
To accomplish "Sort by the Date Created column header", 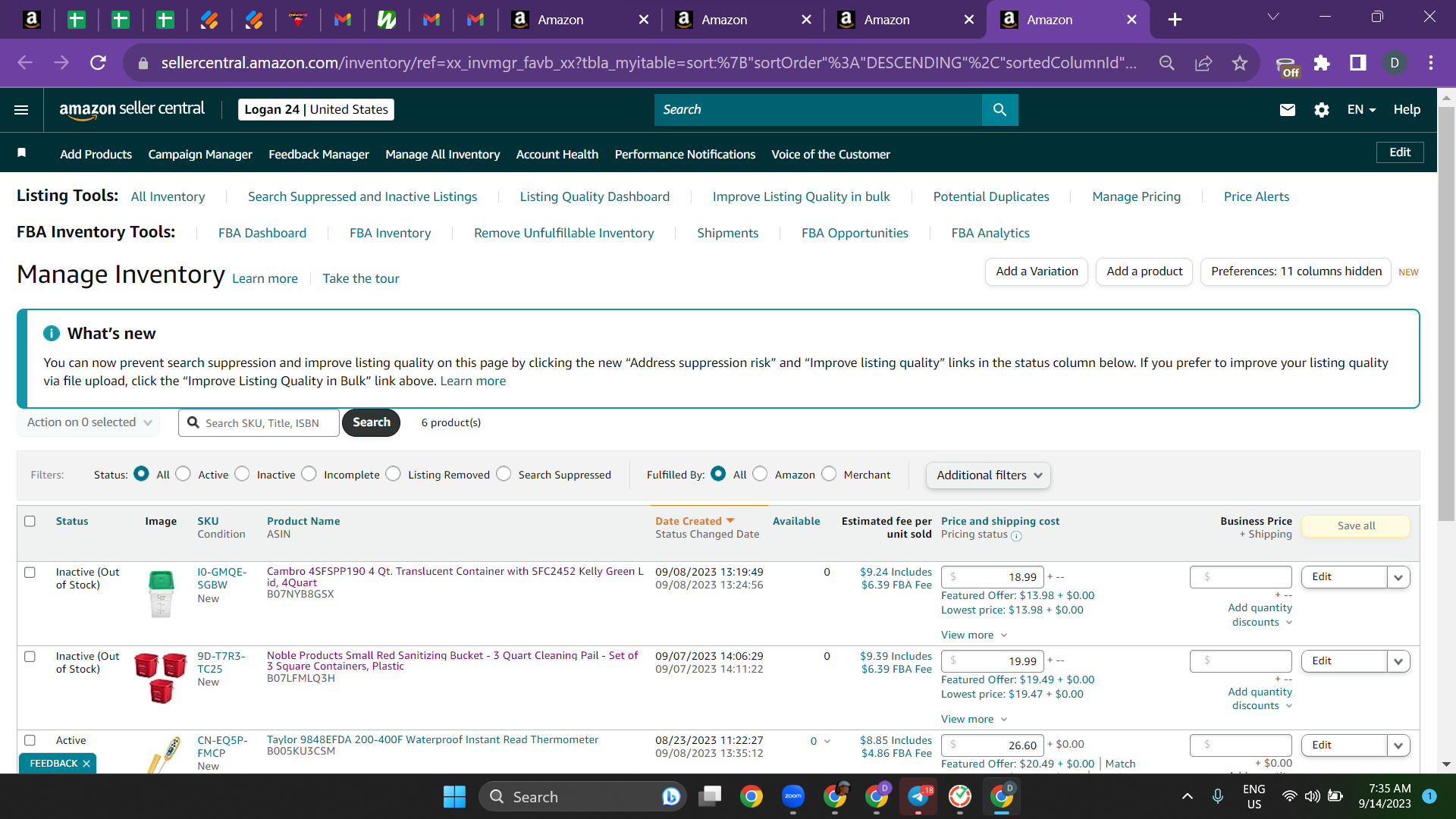I will pyautogui.click(x=695, y=521).
